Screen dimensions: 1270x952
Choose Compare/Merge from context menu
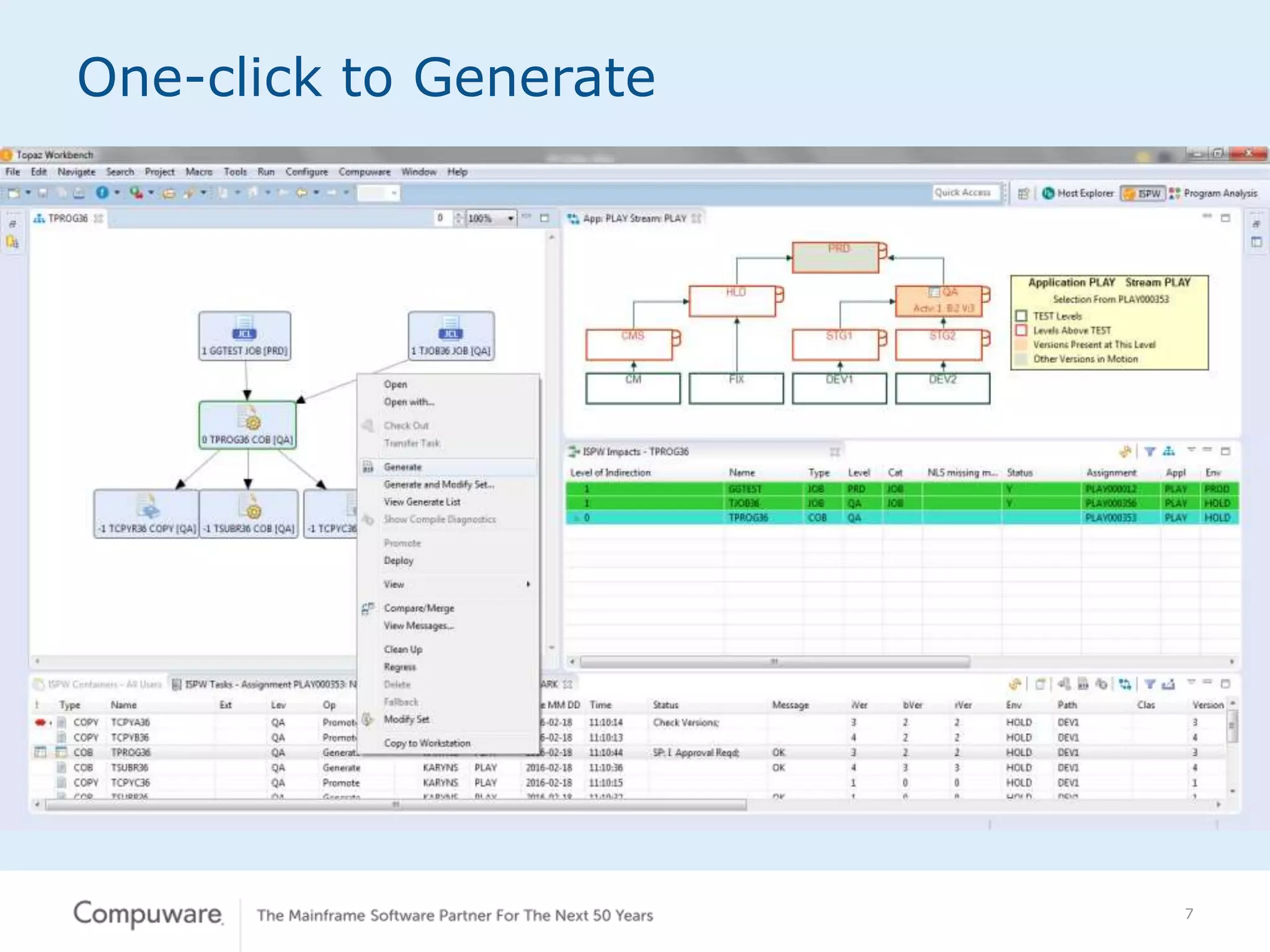point(419,608)
